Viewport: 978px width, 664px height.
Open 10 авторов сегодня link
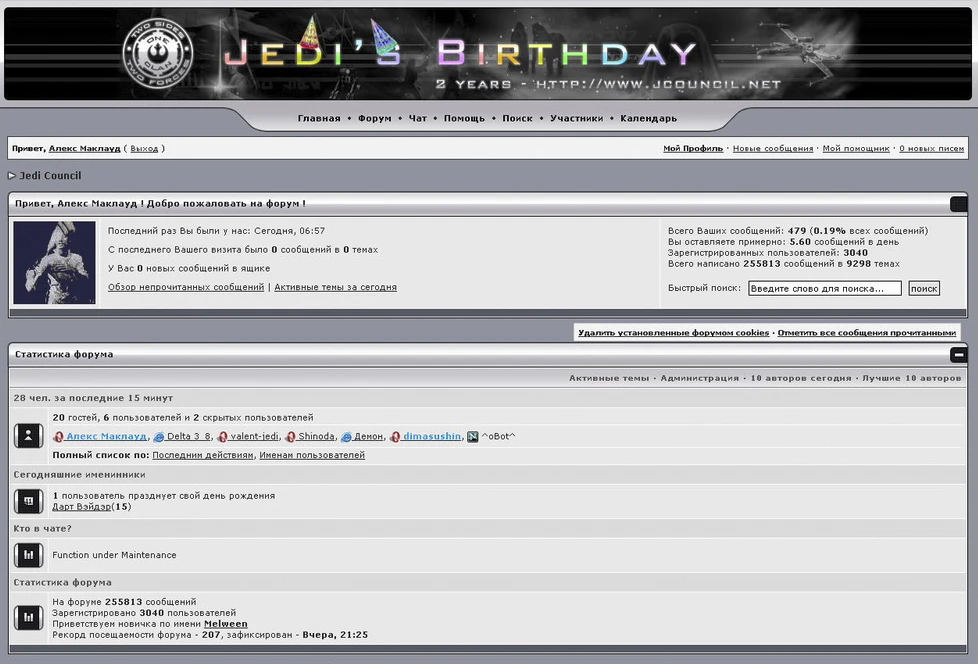(800, 378)
